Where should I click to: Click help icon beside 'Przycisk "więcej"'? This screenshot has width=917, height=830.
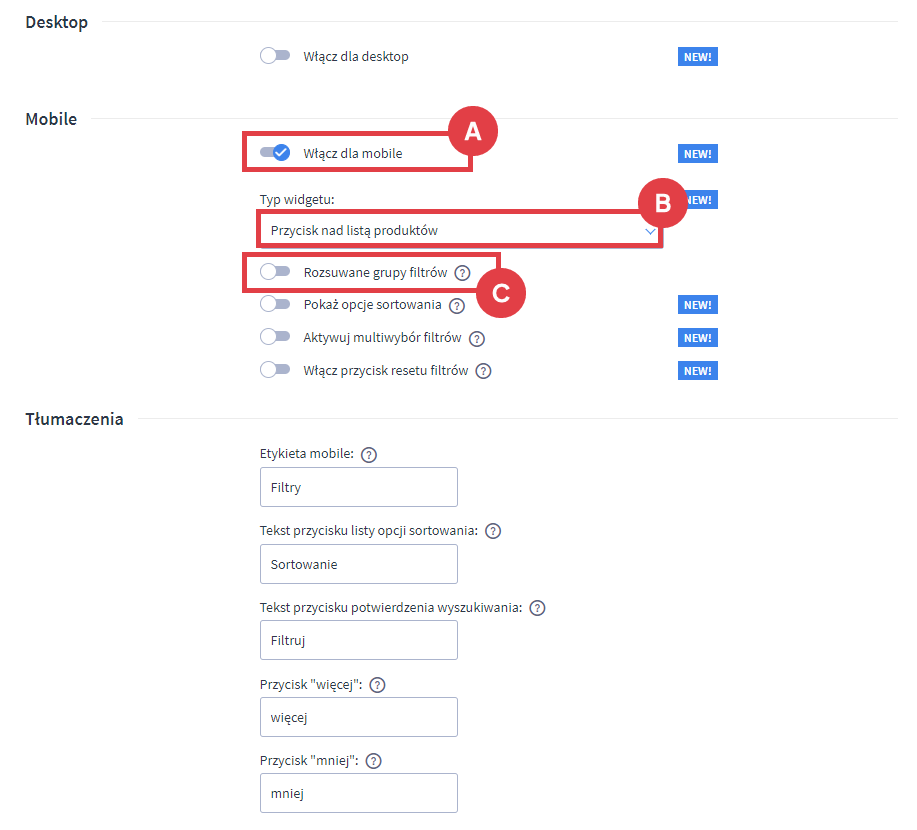(x=377, y=685)
